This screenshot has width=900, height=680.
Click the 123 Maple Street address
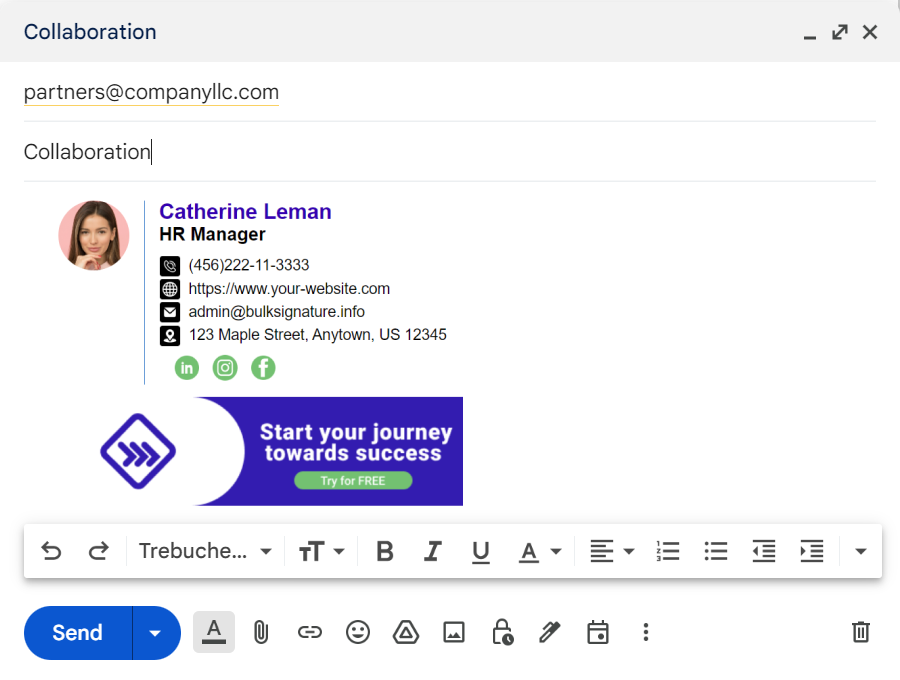click(317, 335)
